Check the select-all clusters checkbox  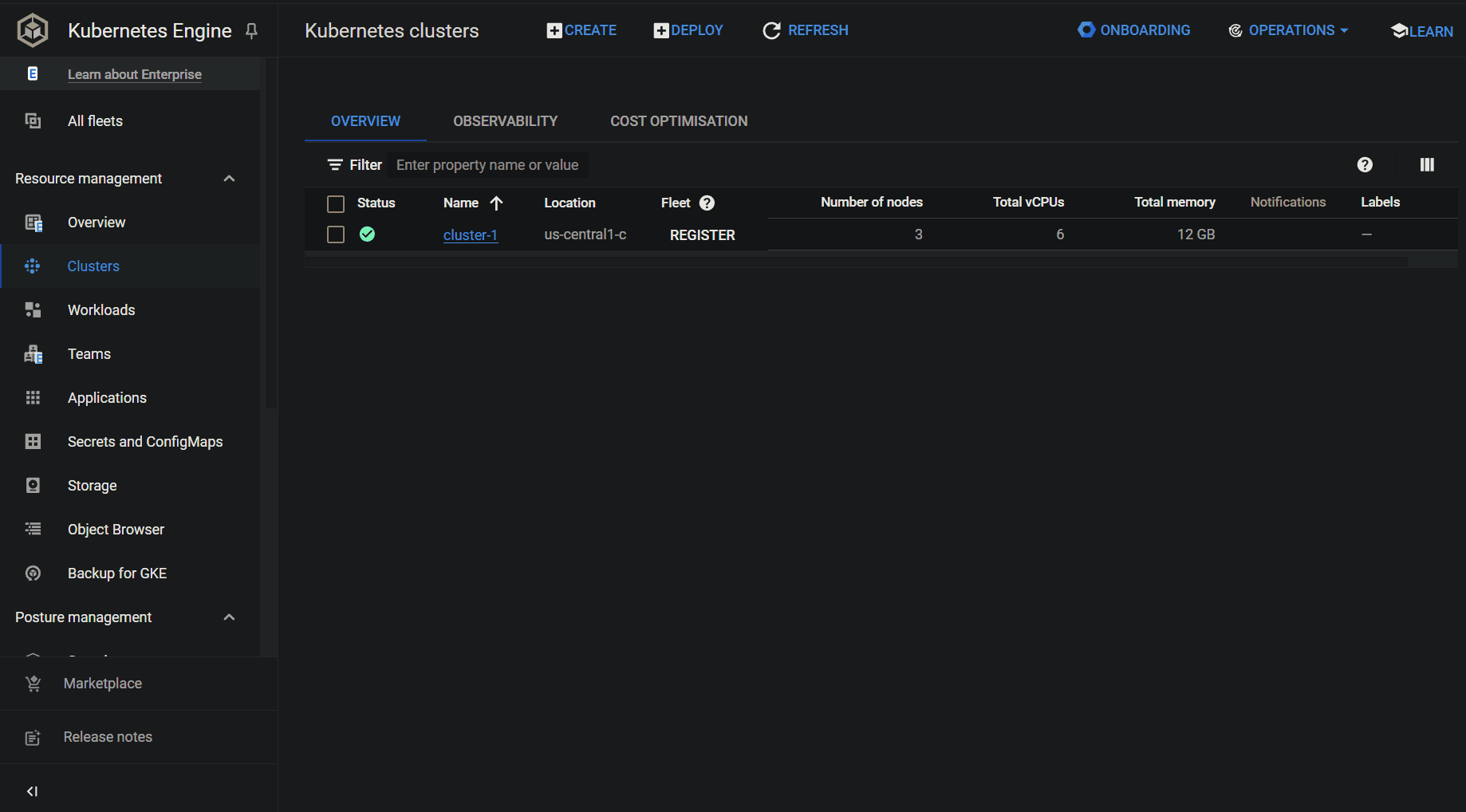(335, 203)
